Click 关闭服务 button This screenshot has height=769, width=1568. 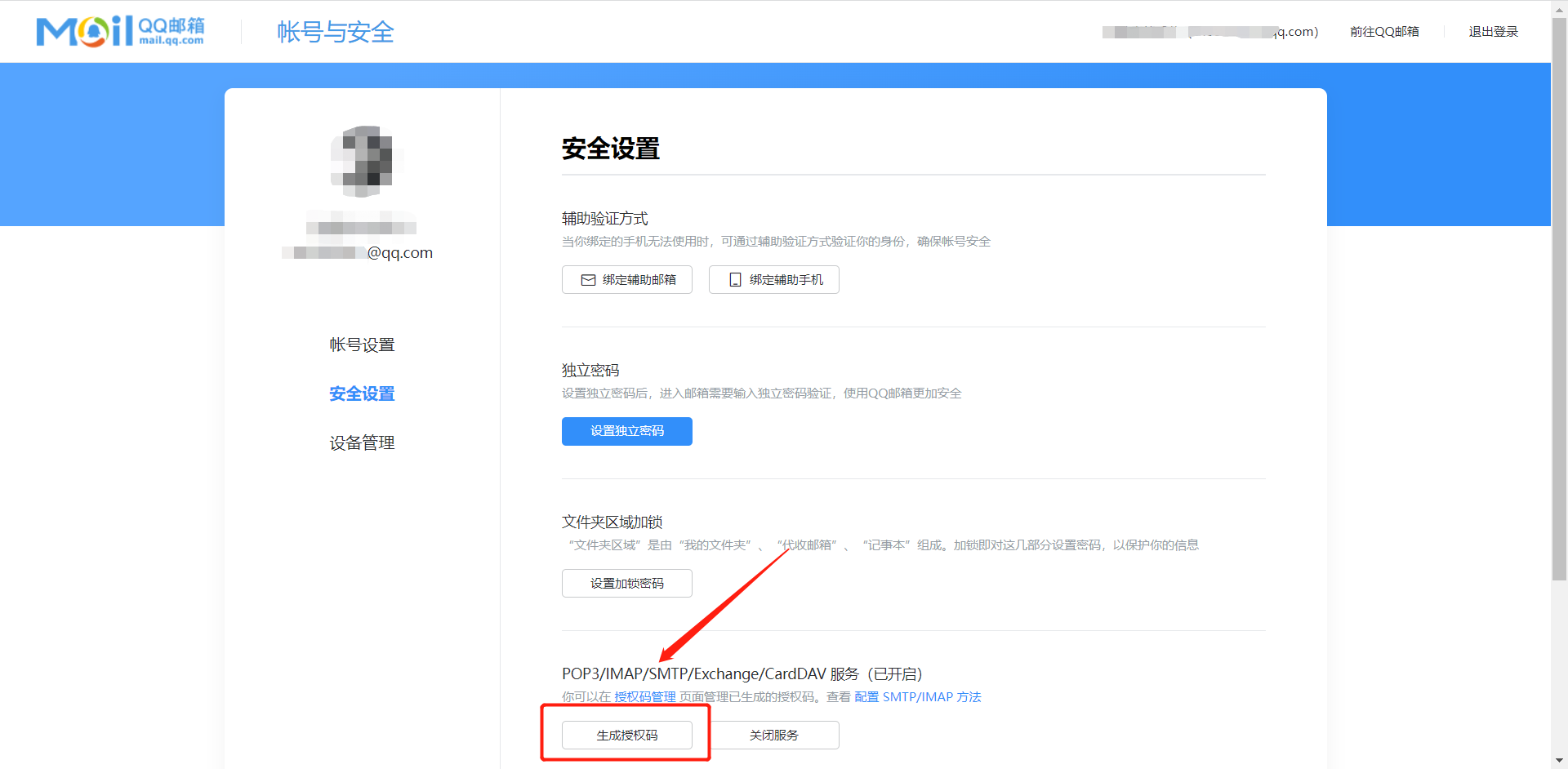coord(774,736)
